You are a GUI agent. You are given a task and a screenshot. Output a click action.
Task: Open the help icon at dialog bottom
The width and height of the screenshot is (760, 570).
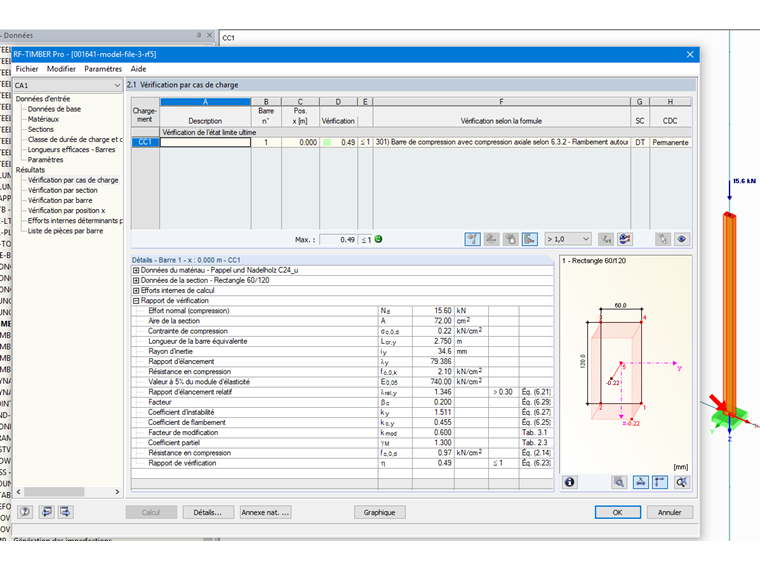[25, 512]
